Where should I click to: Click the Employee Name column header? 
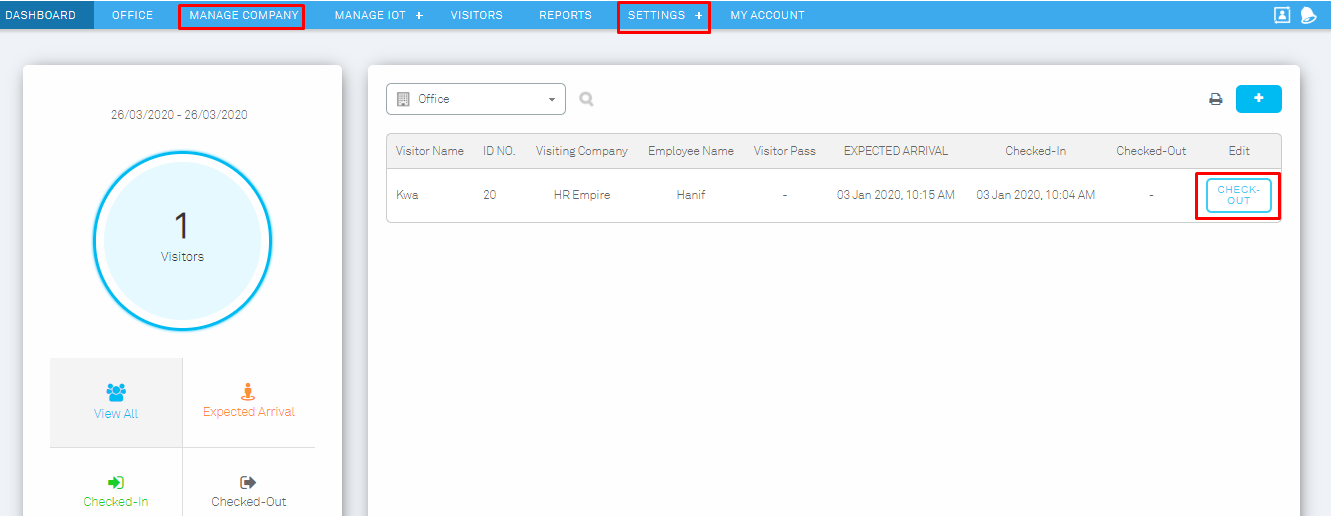[x=691, y=151]
